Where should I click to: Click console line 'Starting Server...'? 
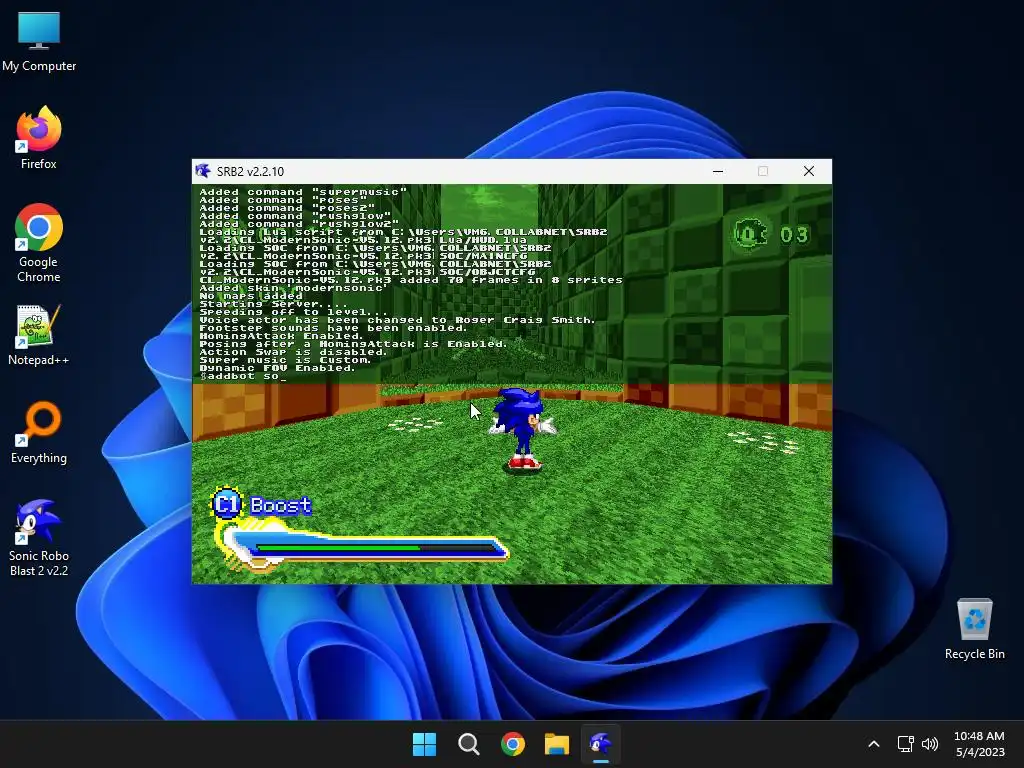coord(274,304)
